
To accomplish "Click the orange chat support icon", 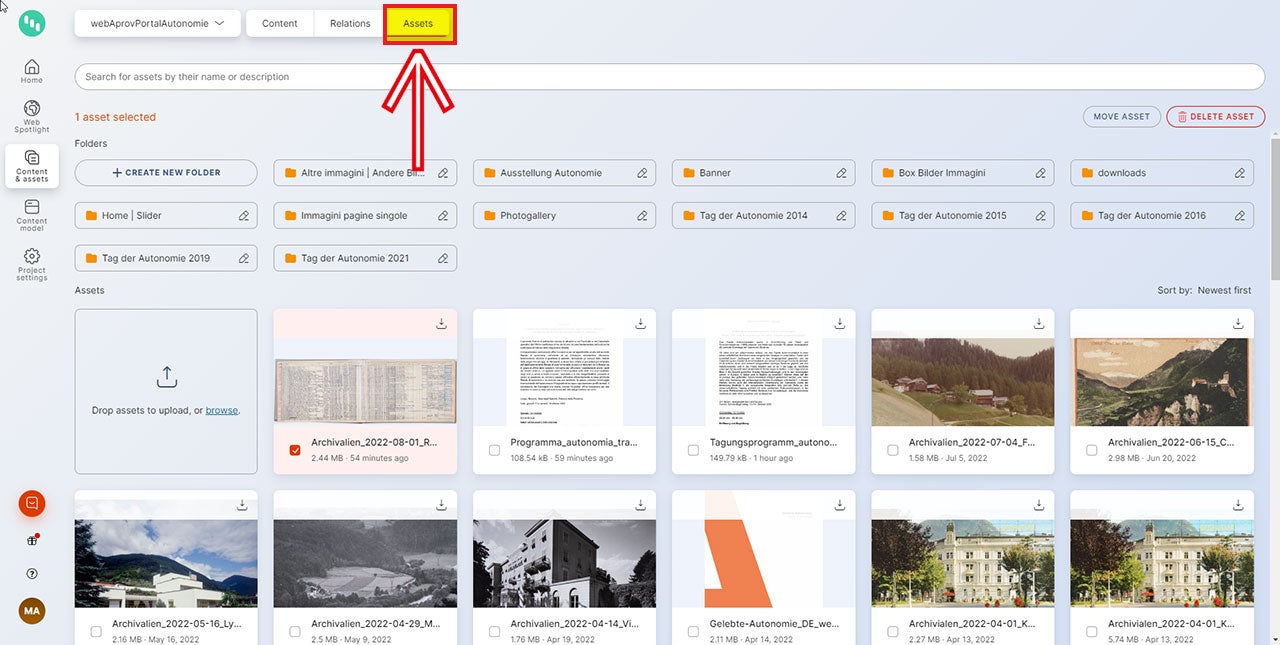I will (x=32, y=504).
